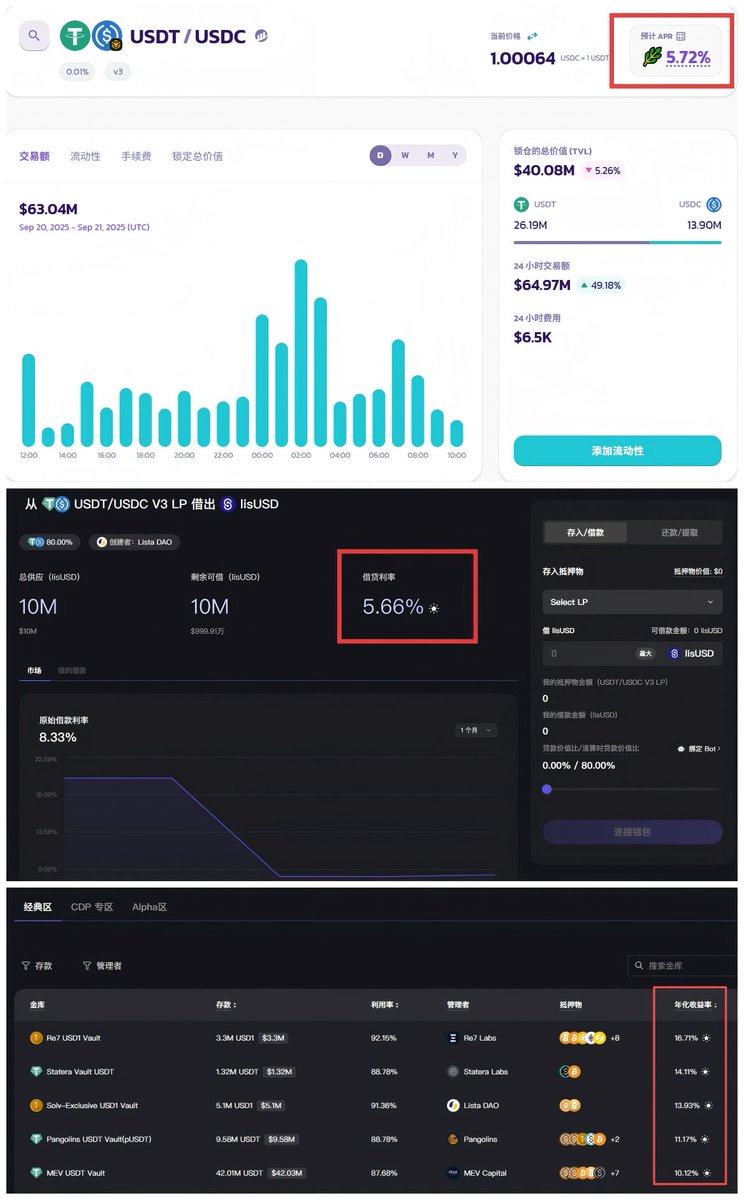Adjust the loan-to-value slider handle
The width and height of the screenshot is (744, 1200).
547,789
